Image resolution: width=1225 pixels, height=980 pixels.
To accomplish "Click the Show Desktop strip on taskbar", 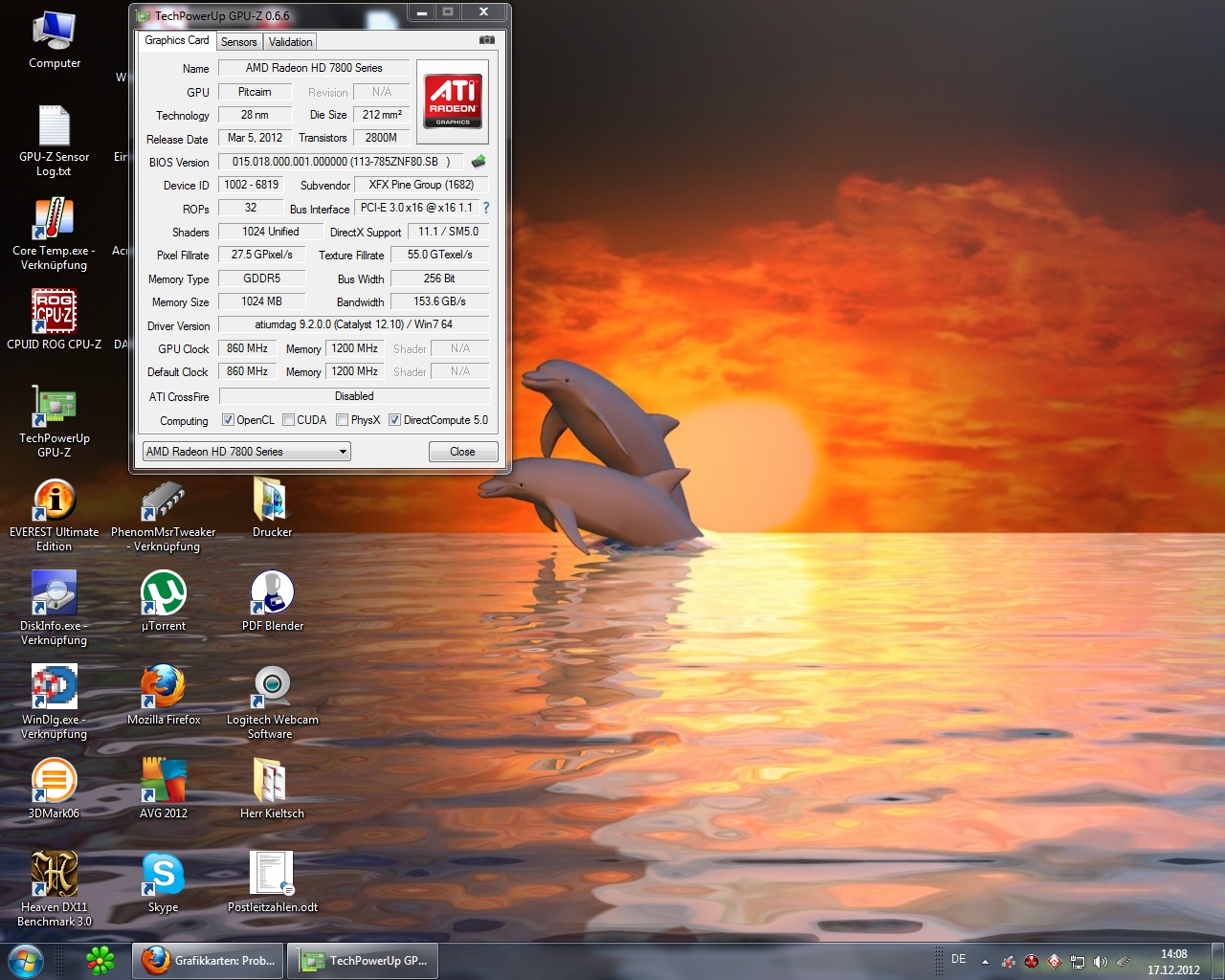I will point(1217,961).
